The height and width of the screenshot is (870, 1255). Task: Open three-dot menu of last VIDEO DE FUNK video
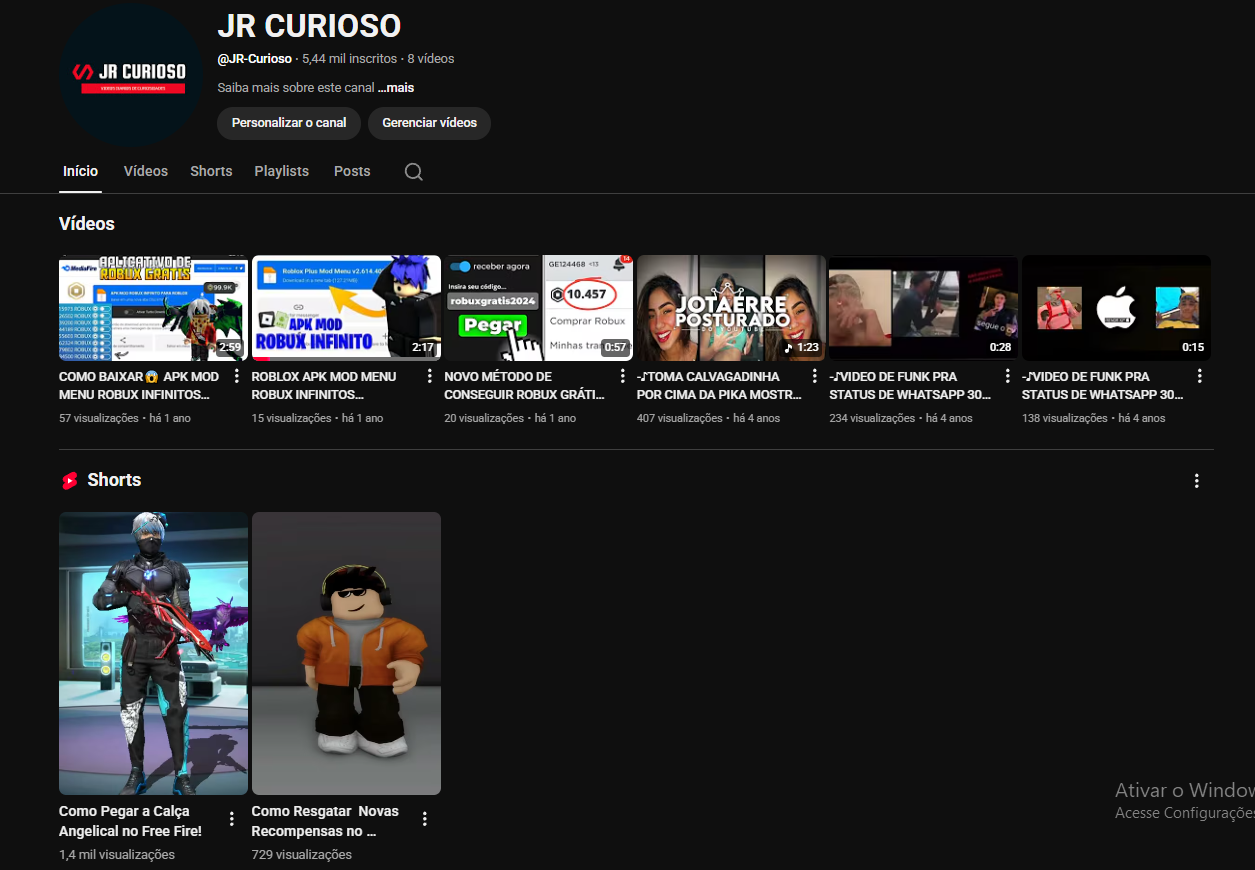(1200, 377)
